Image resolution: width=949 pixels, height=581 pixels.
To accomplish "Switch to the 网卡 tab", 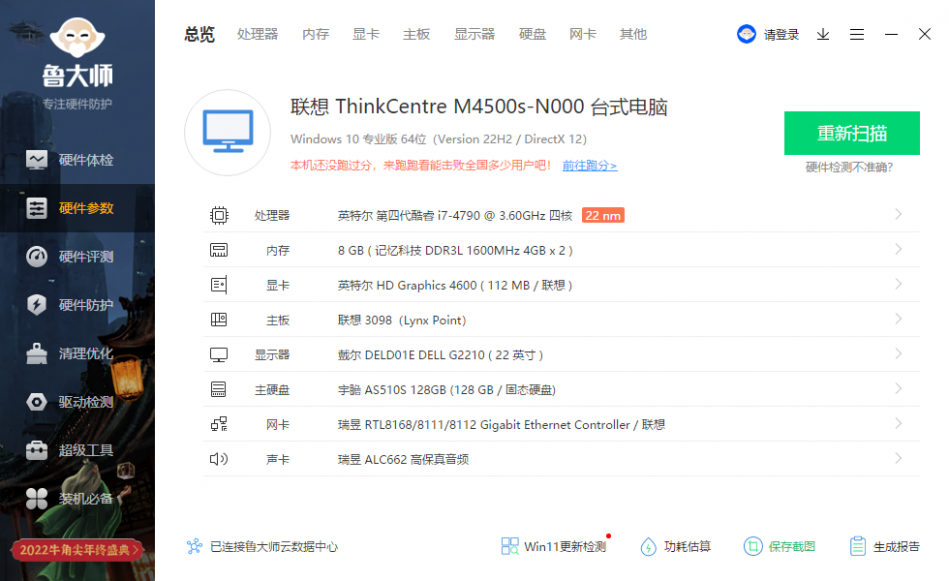I will (583, 34).
